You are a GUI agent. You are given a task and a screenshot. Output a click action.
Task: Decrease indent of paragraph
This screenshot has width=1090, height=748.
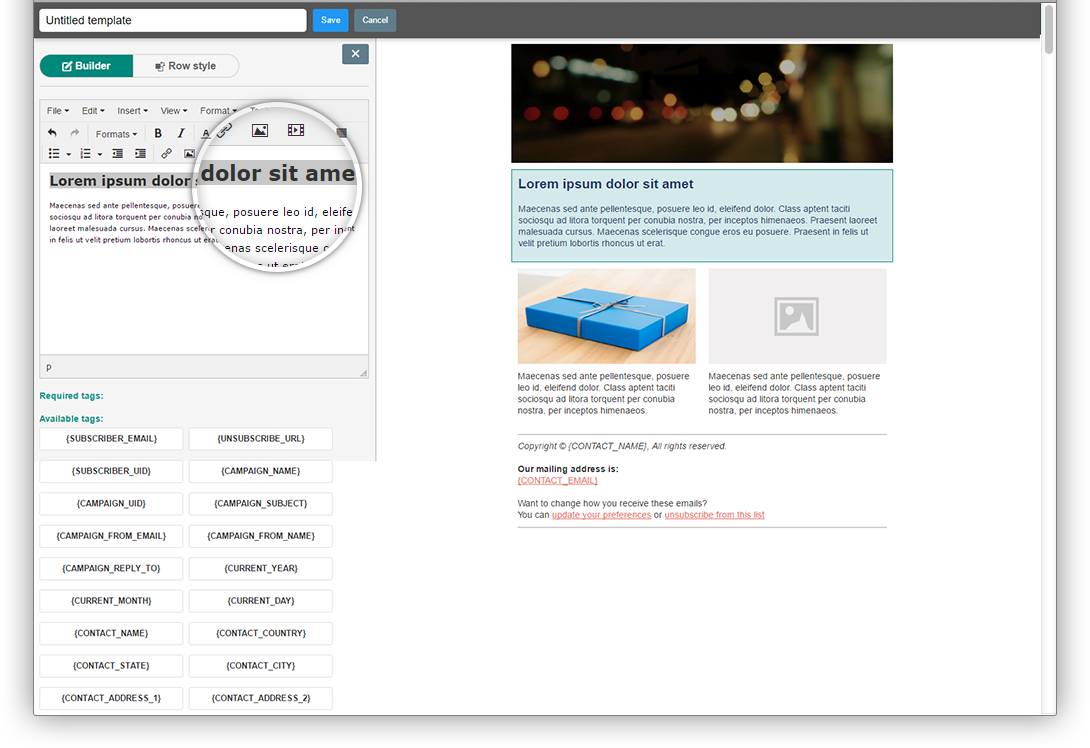(x=117, y=154)
